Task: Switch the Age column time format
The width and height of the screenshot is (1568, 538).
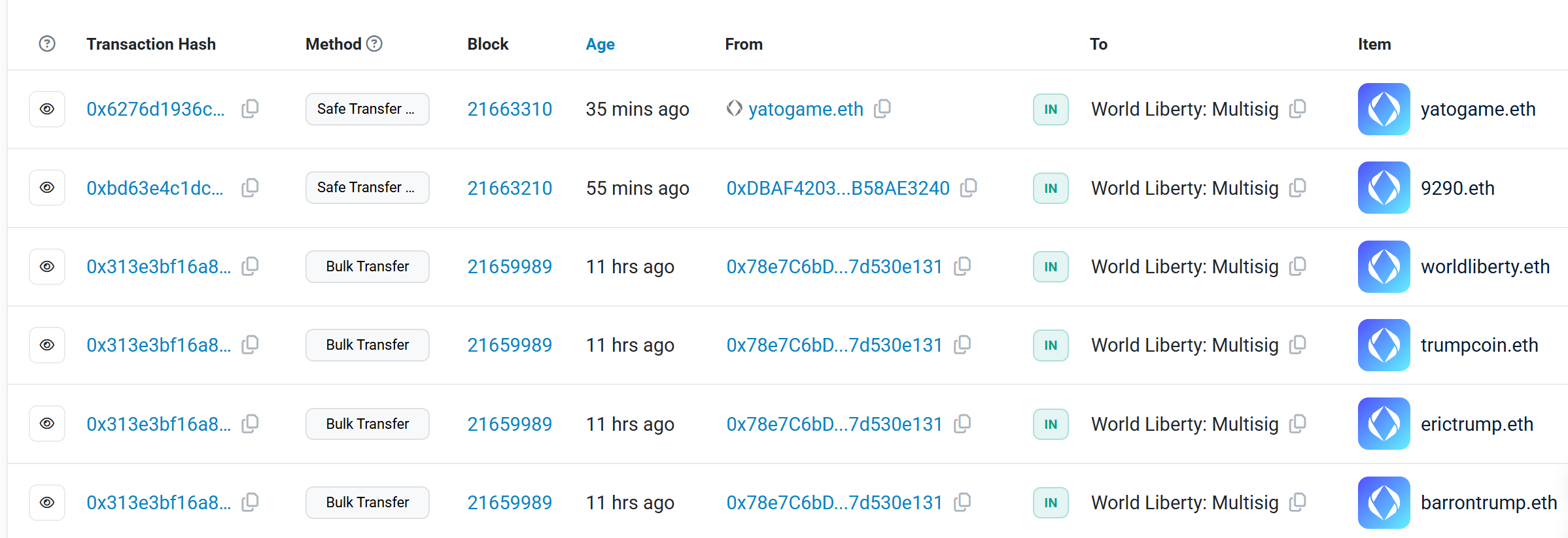Action: (x=600, y=44)
